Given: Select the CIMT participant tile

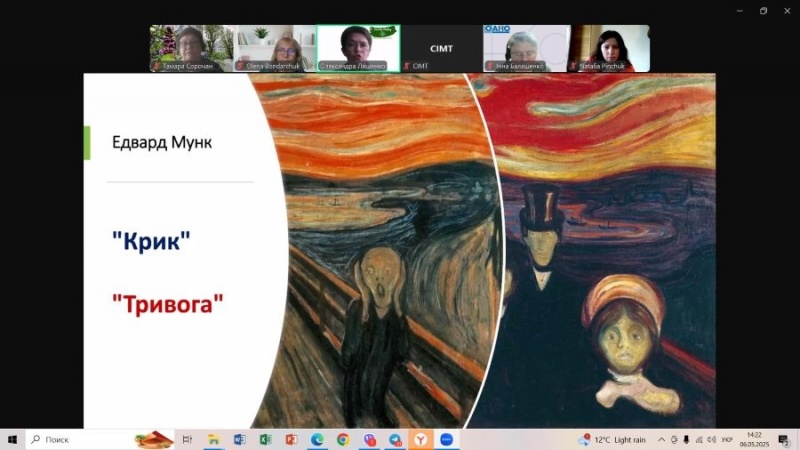Looking at the screenshot, I should [x=441, y=48].
